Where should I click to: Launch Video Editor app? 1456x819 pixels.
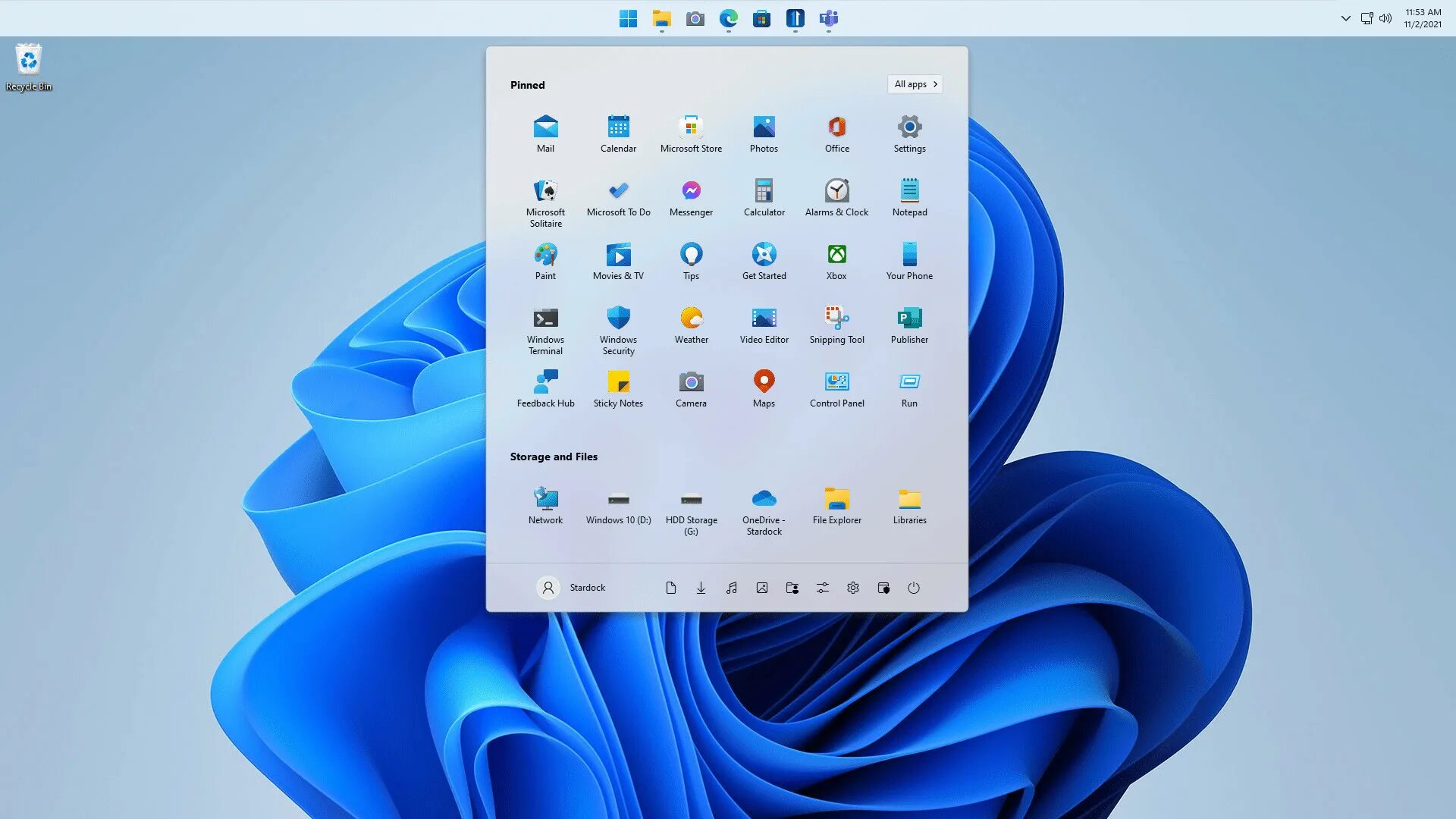pos(764,324)
